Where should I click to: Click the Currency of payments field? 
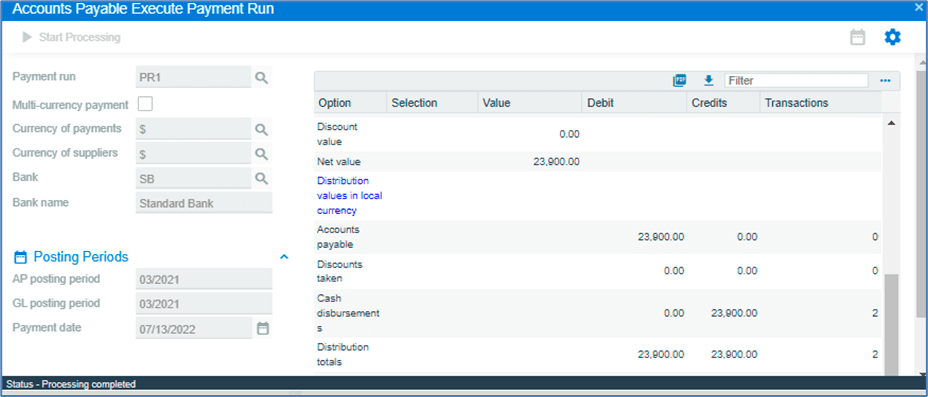(x=194, y=128)
